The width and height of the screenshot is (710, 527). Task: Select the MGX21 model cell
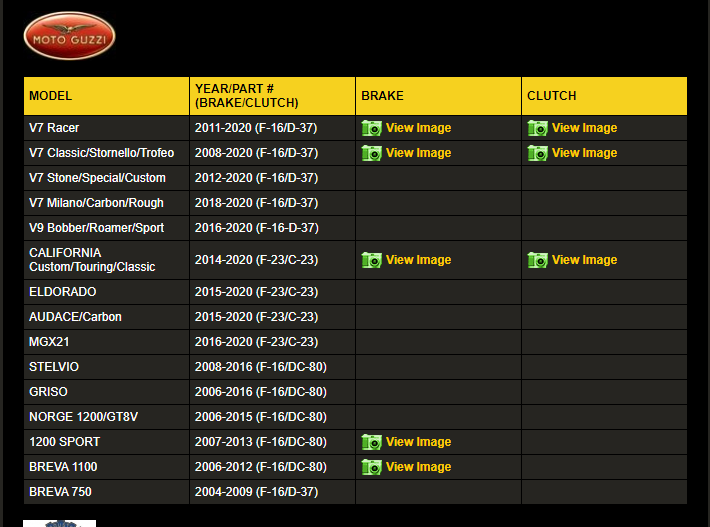(x=106, y=342)
